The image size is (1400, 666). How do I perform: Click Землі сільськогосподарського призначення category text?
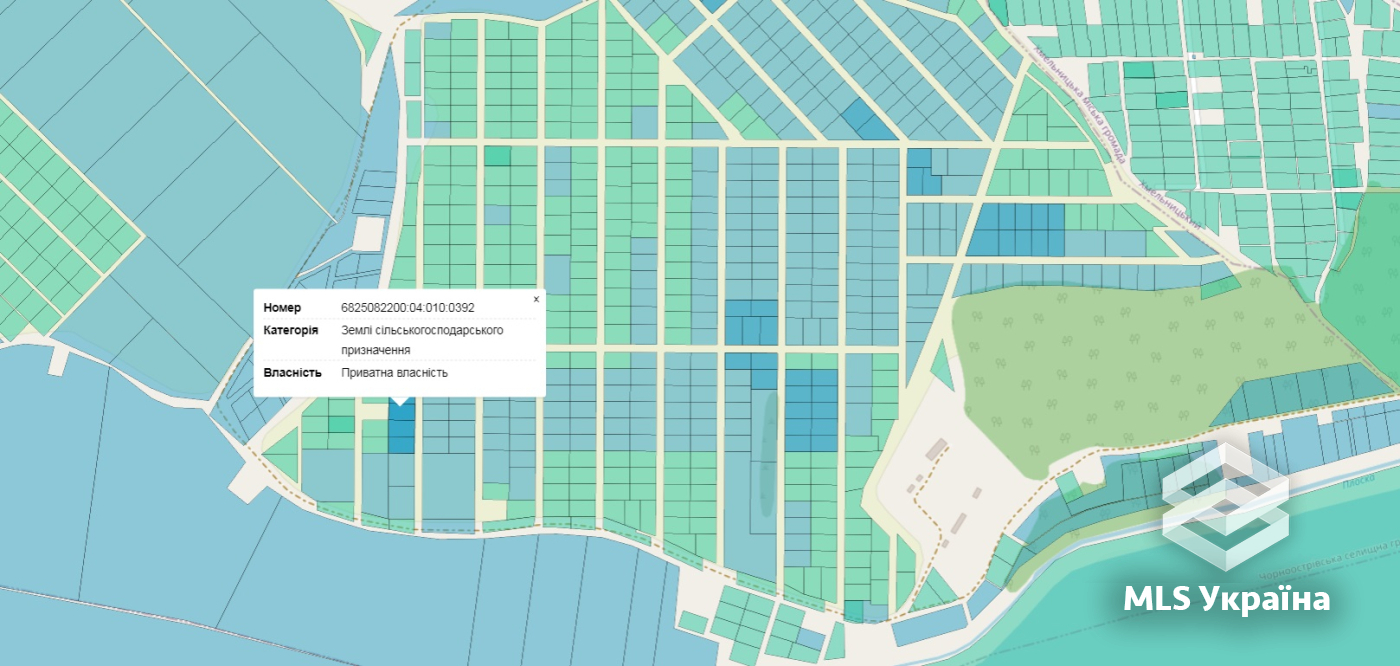pyautogui.click(x=422, y=340)
